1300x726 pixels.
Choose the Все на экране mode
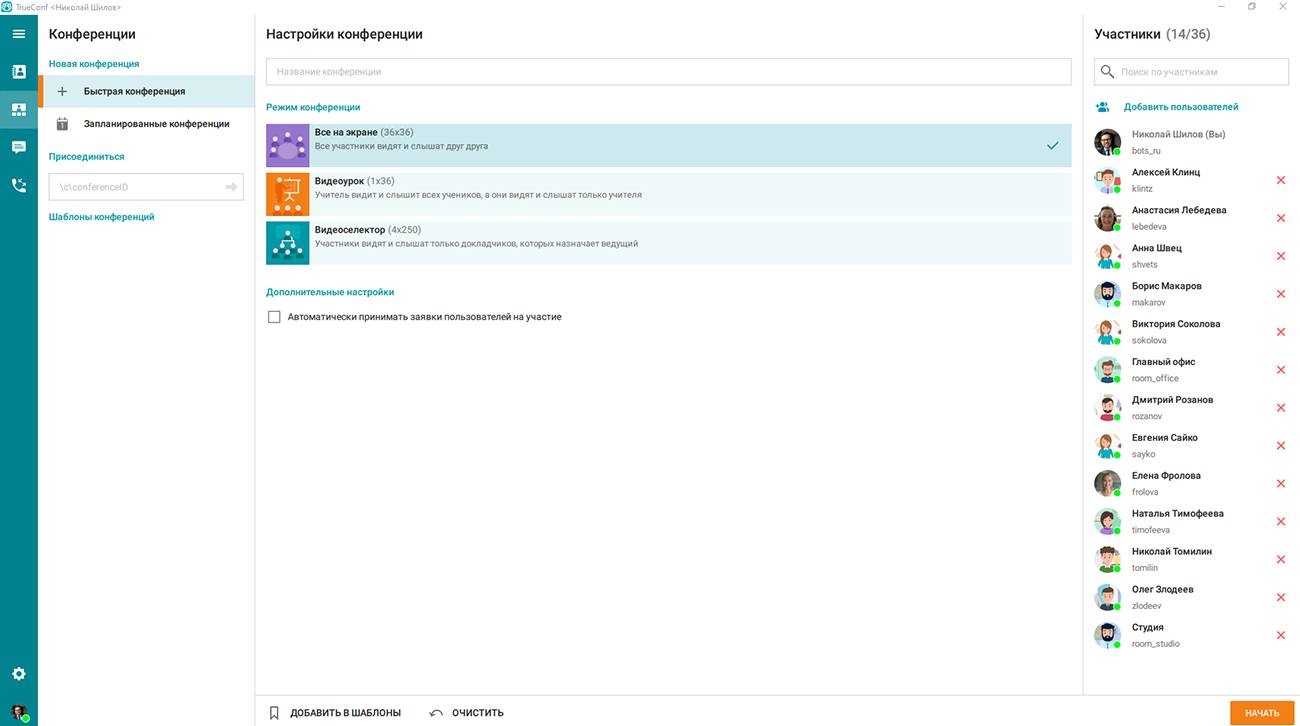668,145
